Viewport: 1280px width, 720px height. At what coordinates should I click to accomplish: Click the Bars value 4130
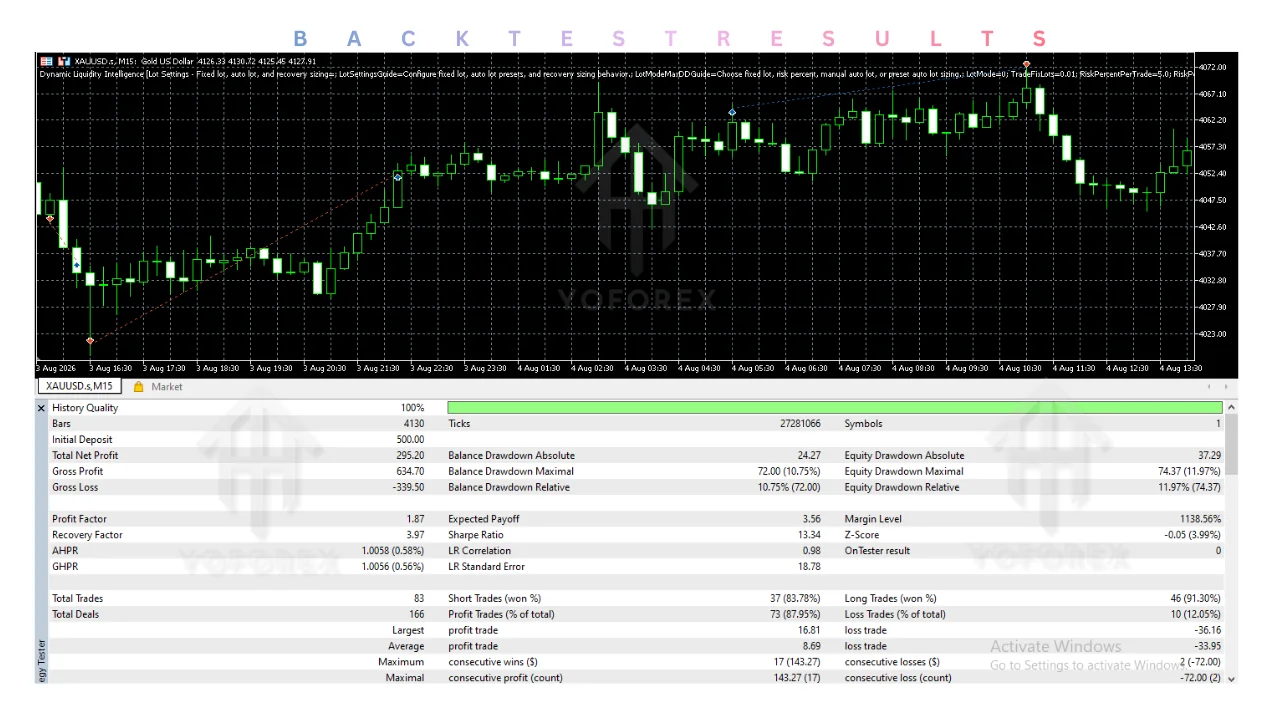point(413,424)
